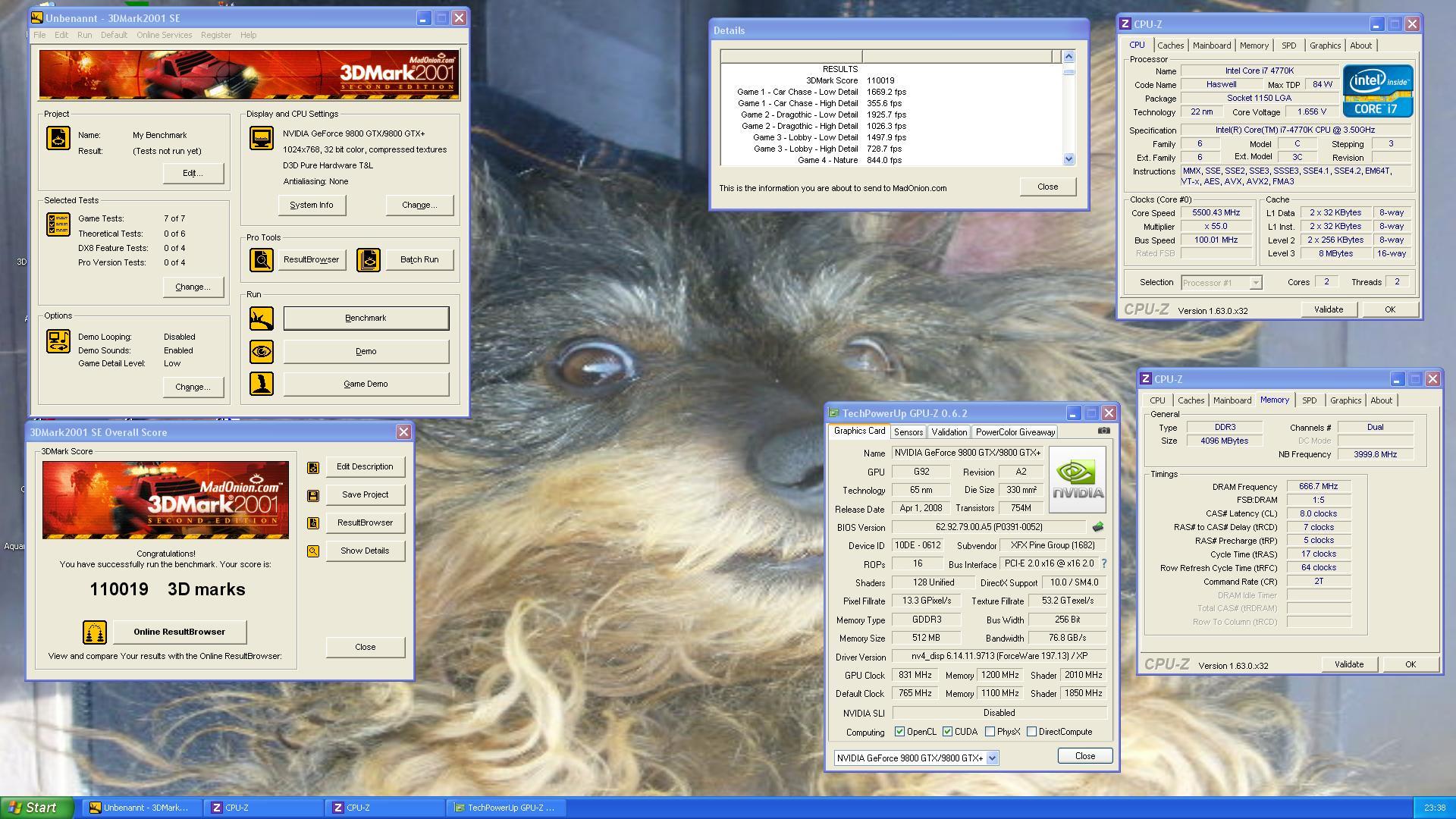Click the Show Details button
The height and width of the screenshot is (819, 1456).
pos(365,551)
